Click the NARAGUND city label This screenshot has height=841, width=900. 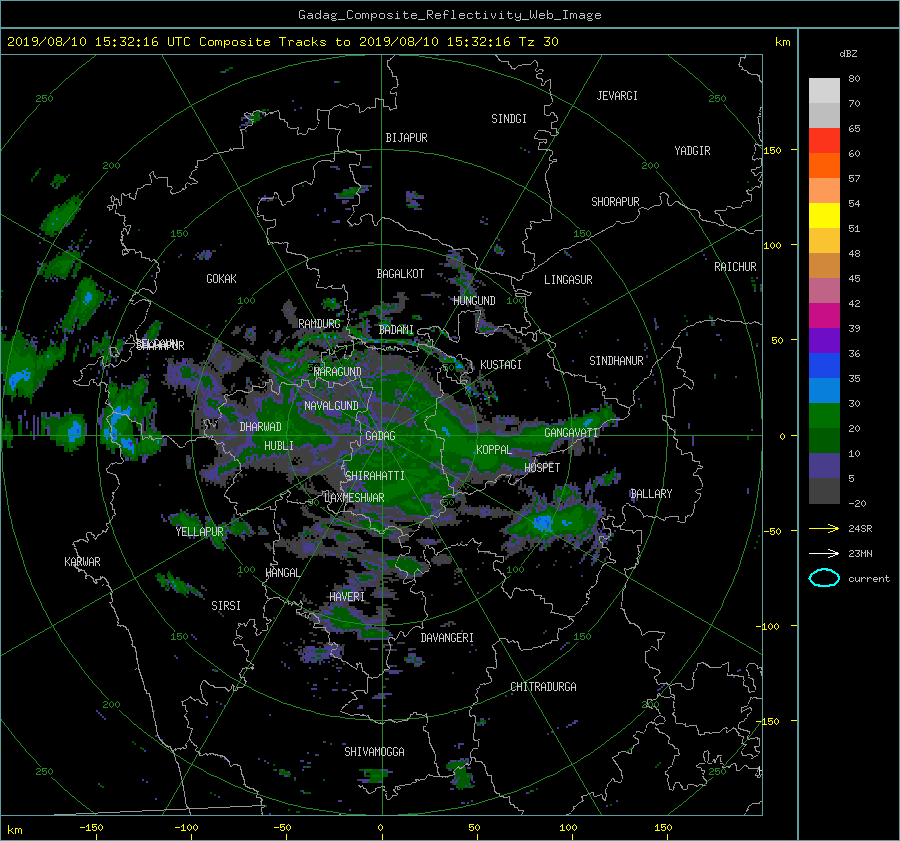point(338,372)
